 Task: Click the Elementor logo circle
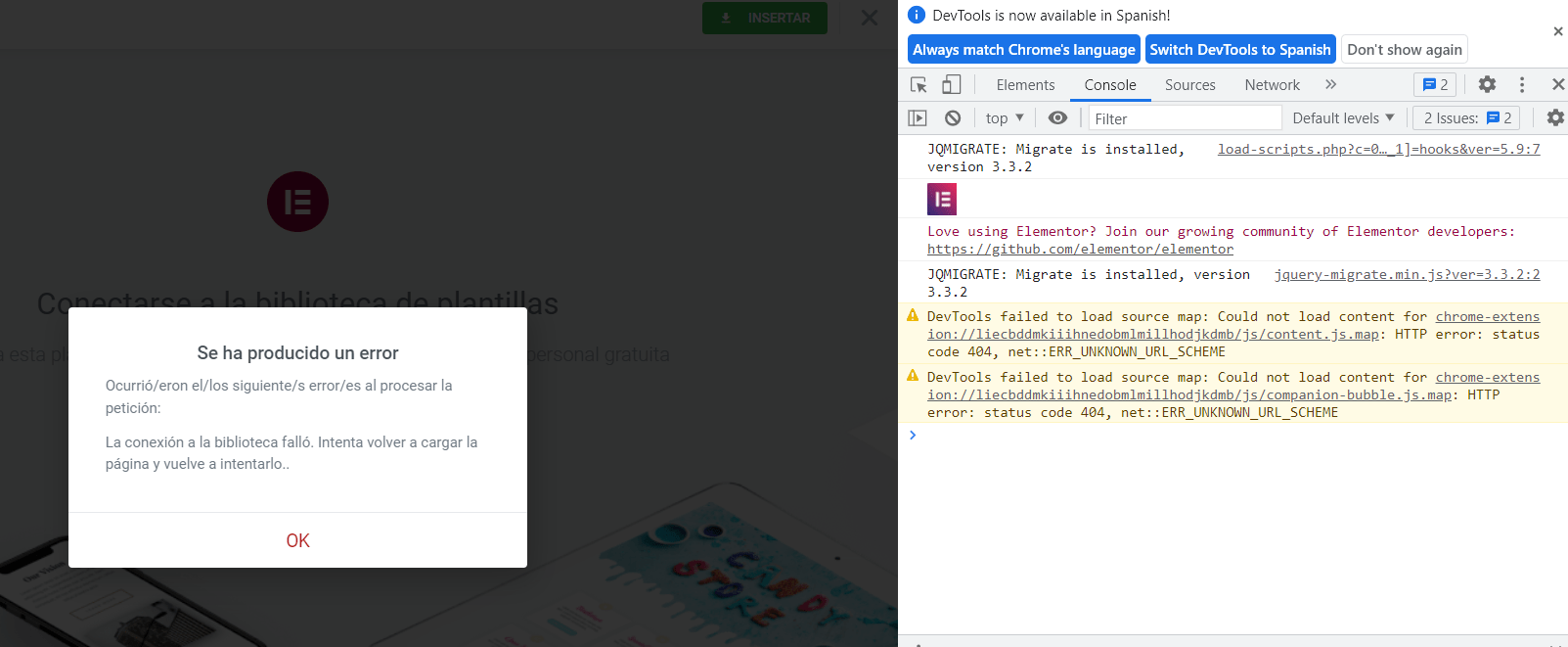[297, 202]
